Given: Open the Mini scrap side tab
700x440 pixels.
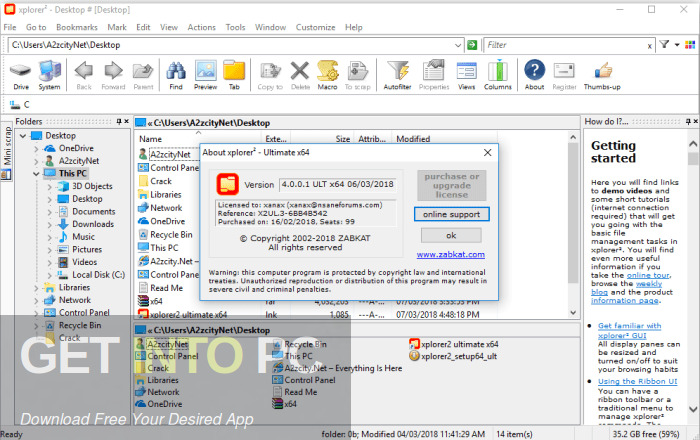Looking at the screenshot, I should pyautogui.click(x=7, y=153).
